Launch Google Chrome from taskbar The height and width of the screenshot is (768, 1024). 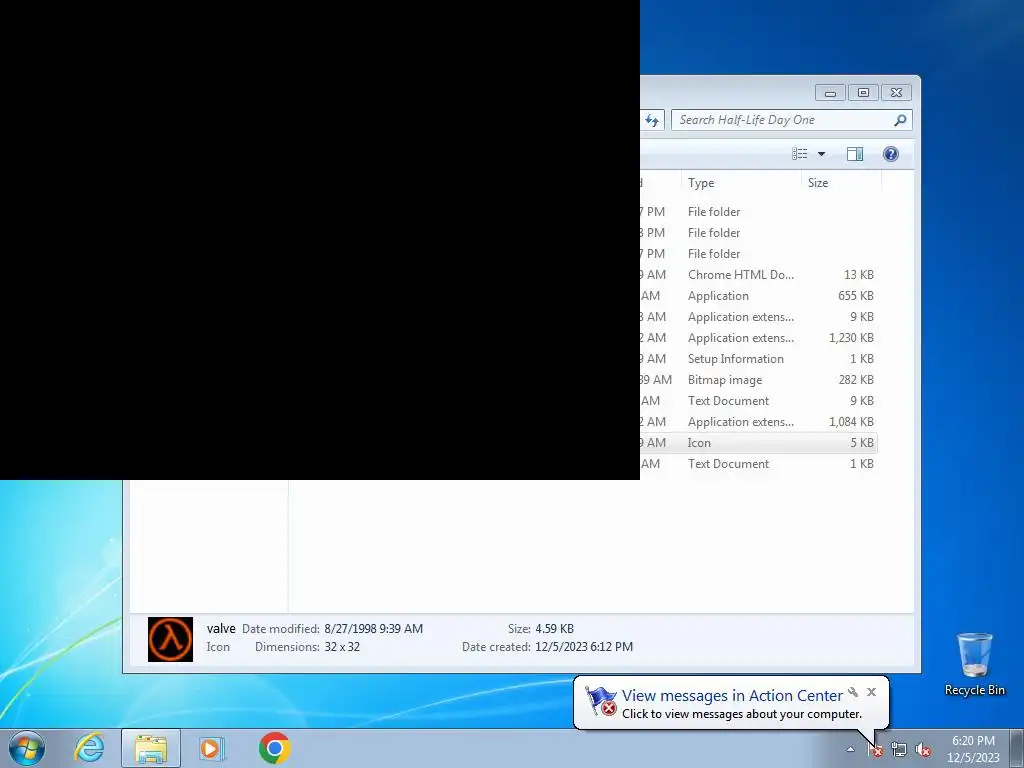click(x=274, y=748)
